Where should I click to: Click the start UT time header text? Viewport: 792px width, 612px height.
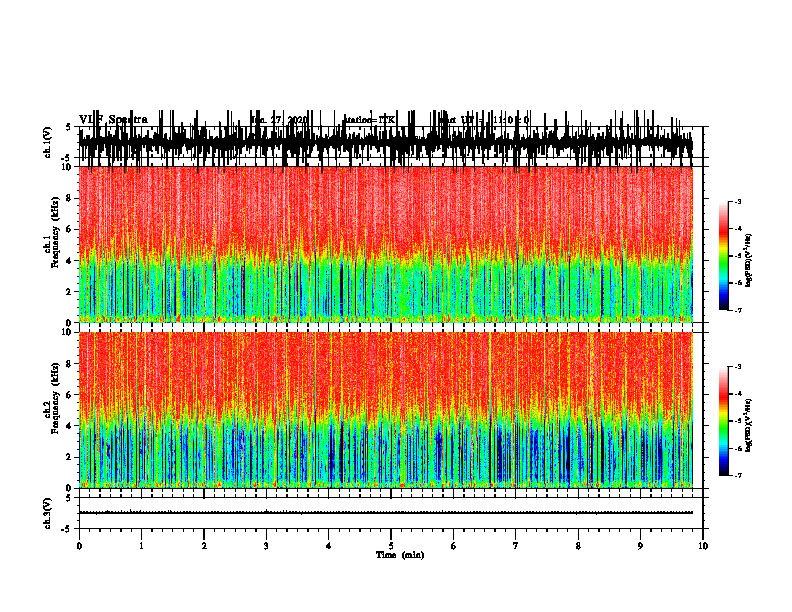point(484,120)
